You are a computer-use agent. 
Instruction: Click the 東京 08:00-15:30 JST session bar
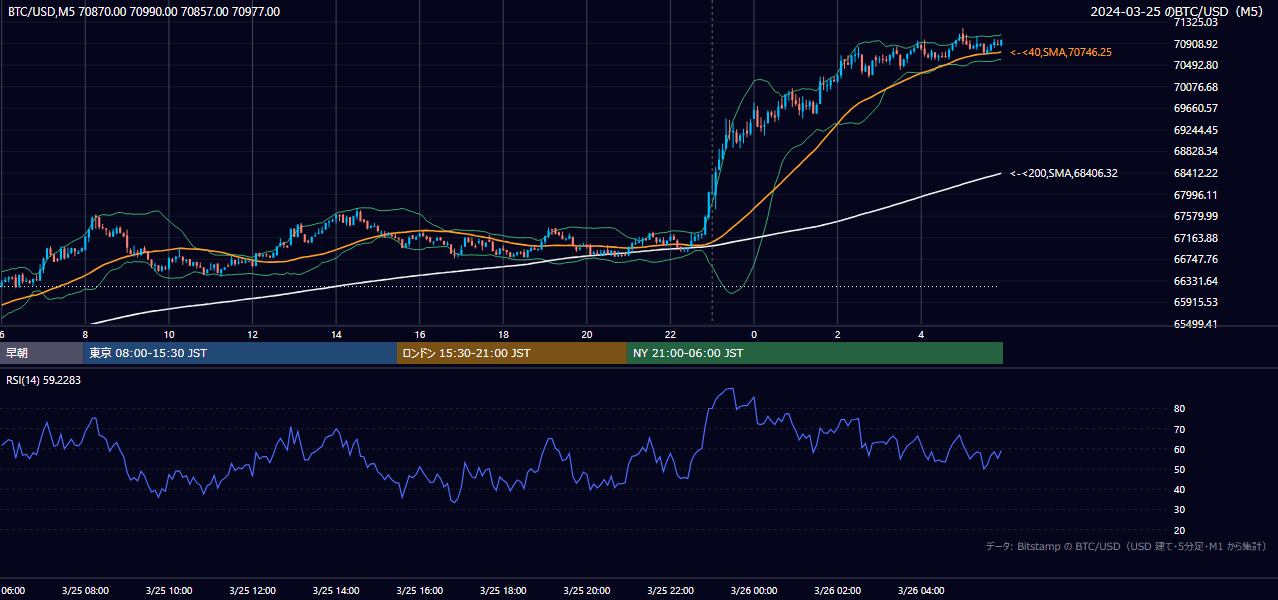pyautogui.click(x=240, y=353)
